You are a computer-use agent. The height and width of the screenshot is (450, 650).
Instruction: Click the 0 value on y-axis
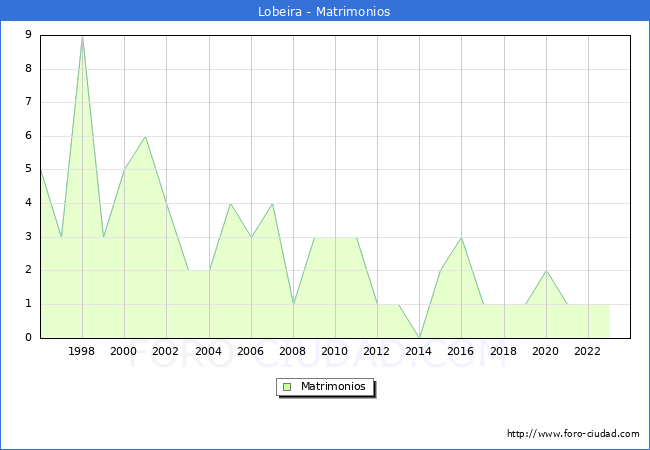pos(28,338)
